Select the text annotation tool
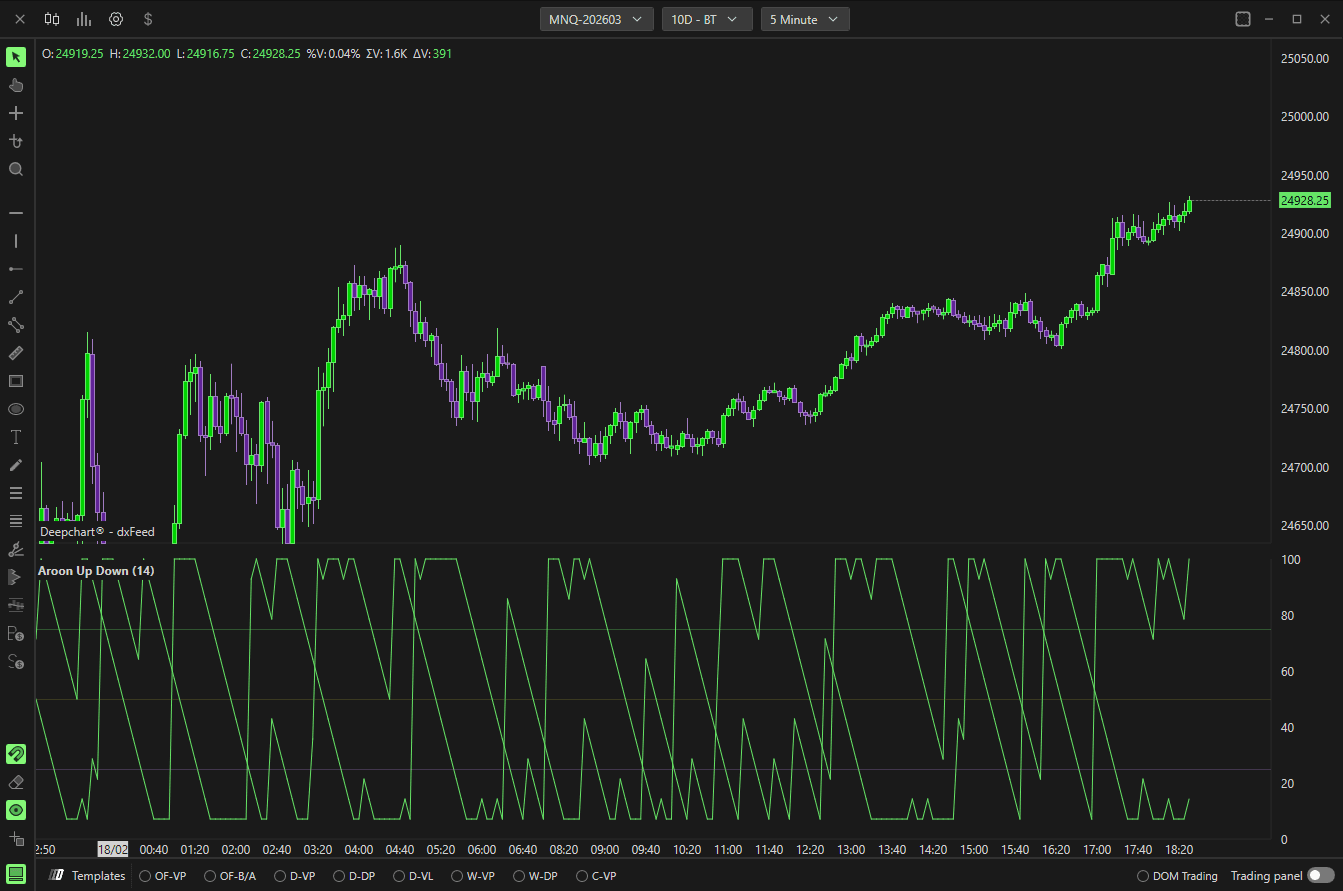The width and height of the screenshot is (1343, 891). click(x=16, y=437)
